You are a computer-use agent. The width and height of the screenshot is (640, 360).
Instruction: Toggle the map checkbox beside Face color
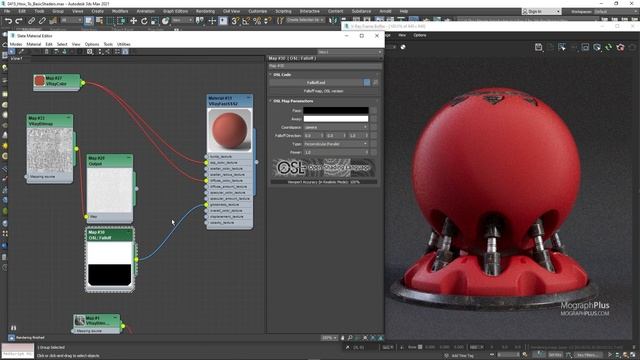(x=373, y=111)
